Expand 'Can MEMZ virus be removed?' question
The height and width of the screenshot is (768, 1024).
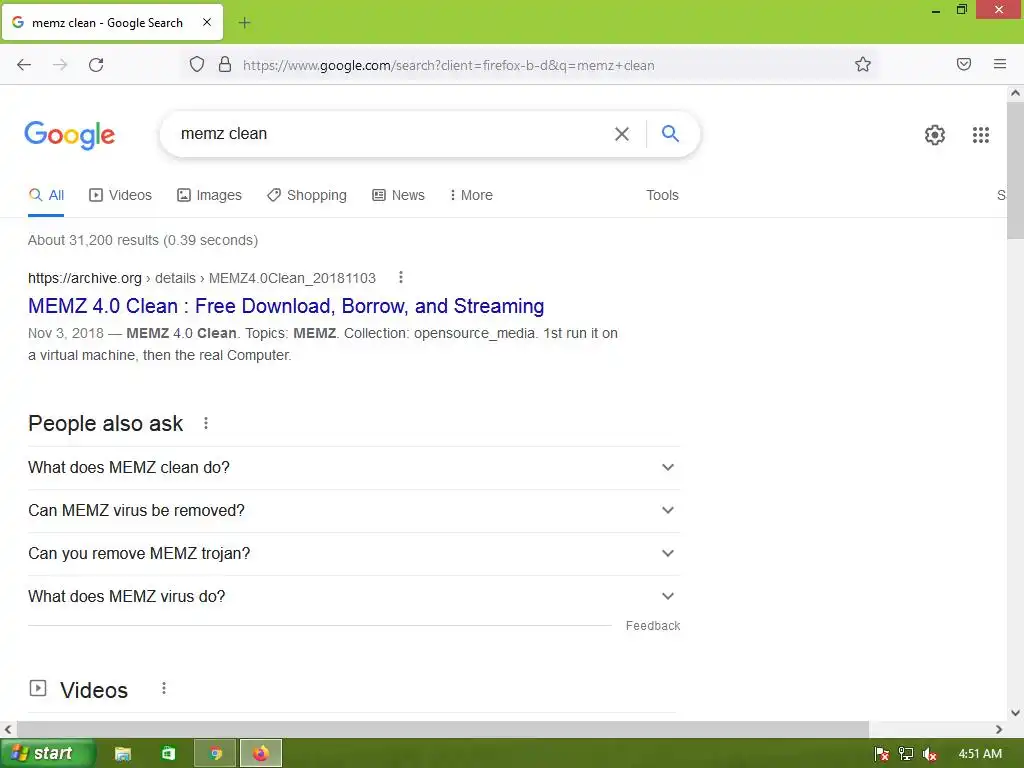(x=354, y=511)
